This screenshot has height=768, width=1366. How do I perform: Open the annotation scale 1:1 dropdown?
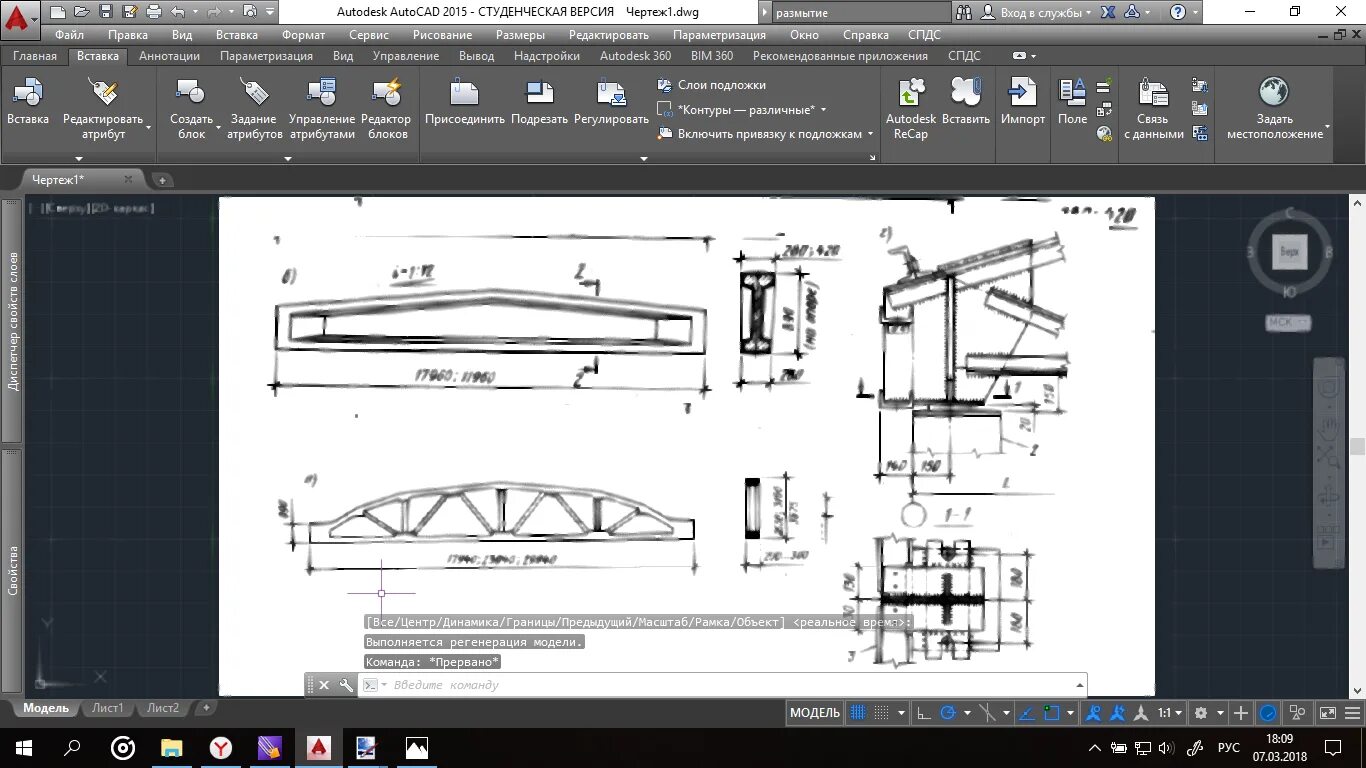pos(1169,713)
